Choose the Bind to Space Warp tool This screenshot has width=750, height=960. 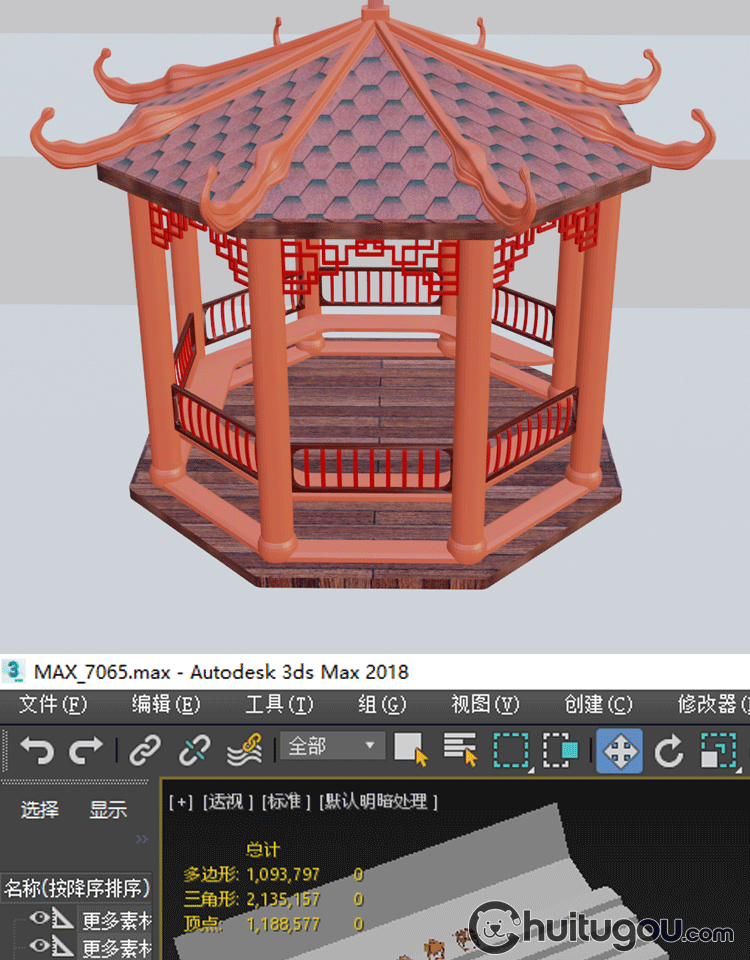[245, 750]
